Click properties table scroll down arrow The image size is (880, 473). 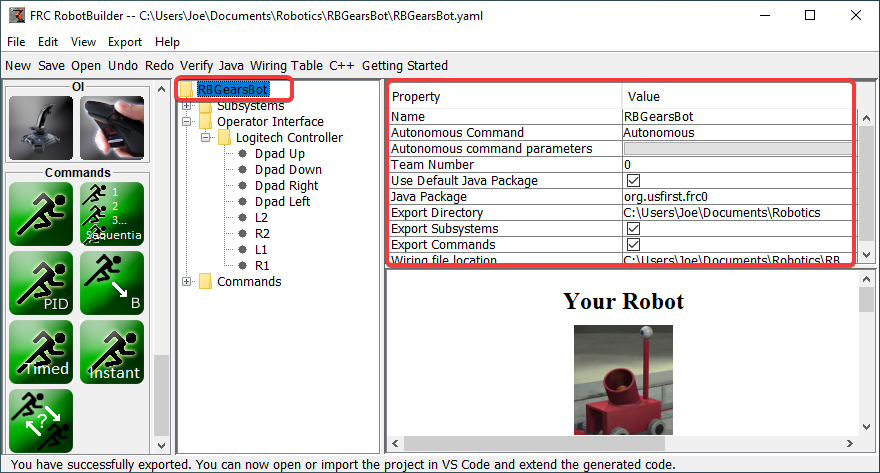[x=867, y=255]
